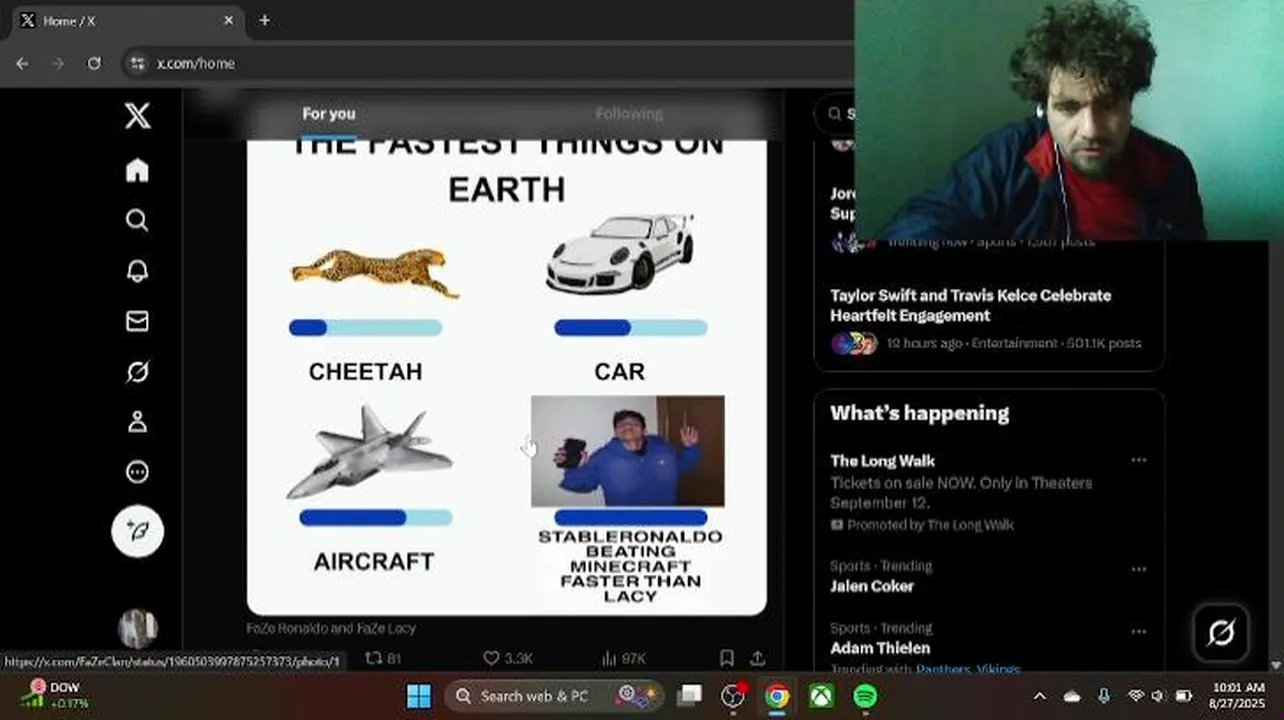Viewport: 1284px width, 720px height.
Task: Click microphone tray icon
Action: tap(1104, 696)
